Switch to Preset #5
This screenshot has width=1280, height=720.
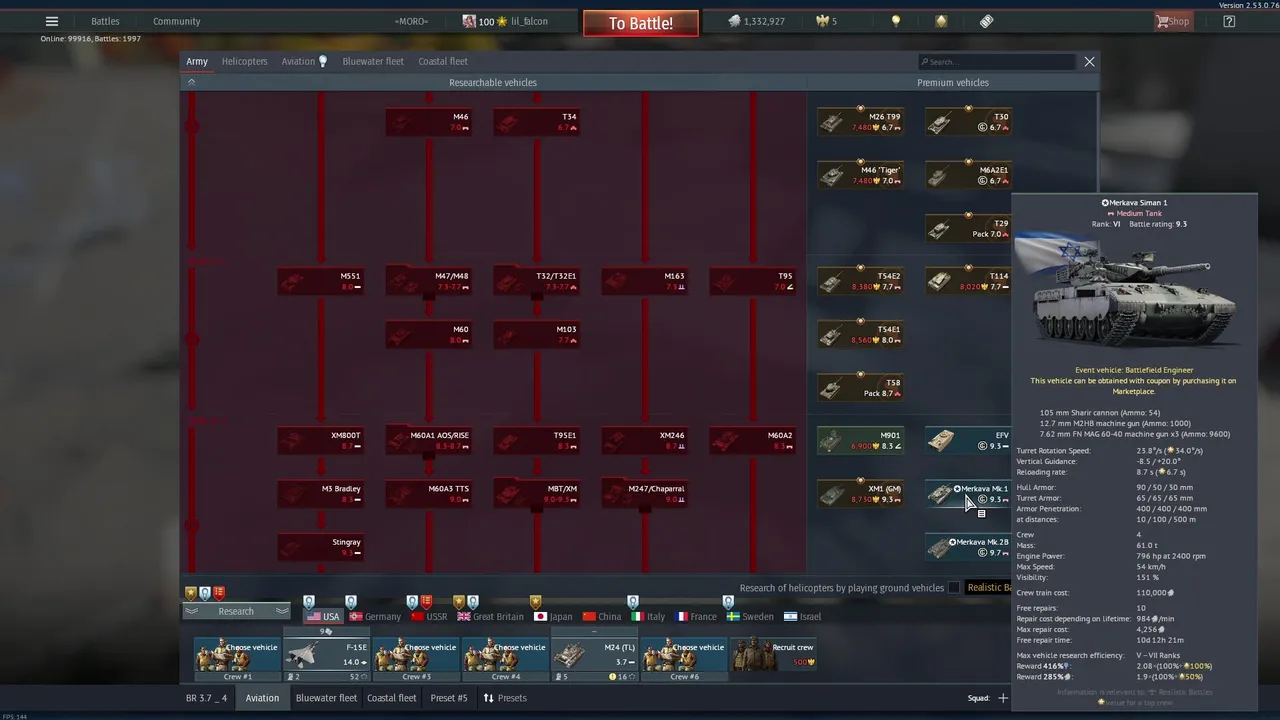coord(448,698)
